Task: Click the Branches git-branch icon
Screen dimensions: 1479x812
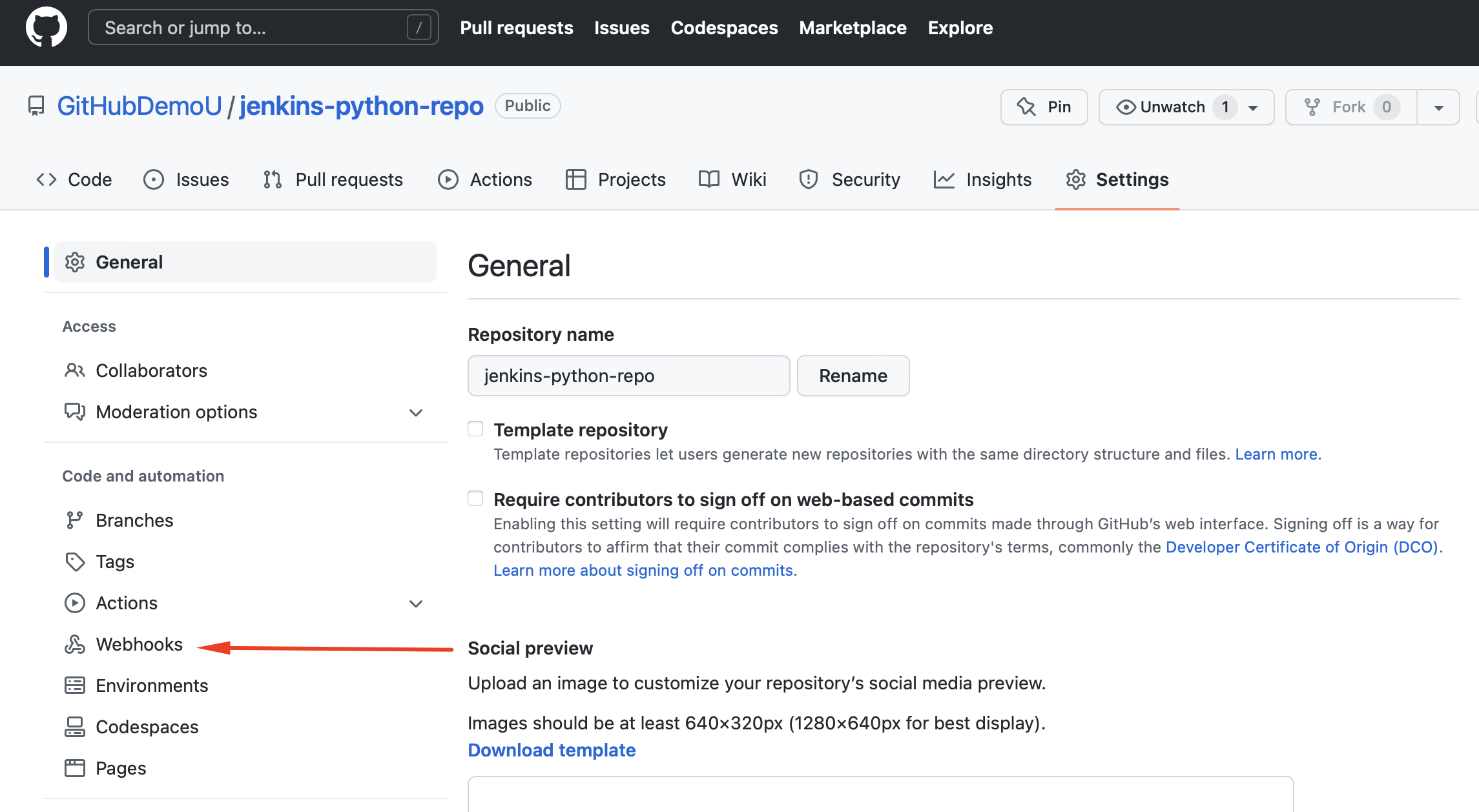Action: (x=75, y=520)
